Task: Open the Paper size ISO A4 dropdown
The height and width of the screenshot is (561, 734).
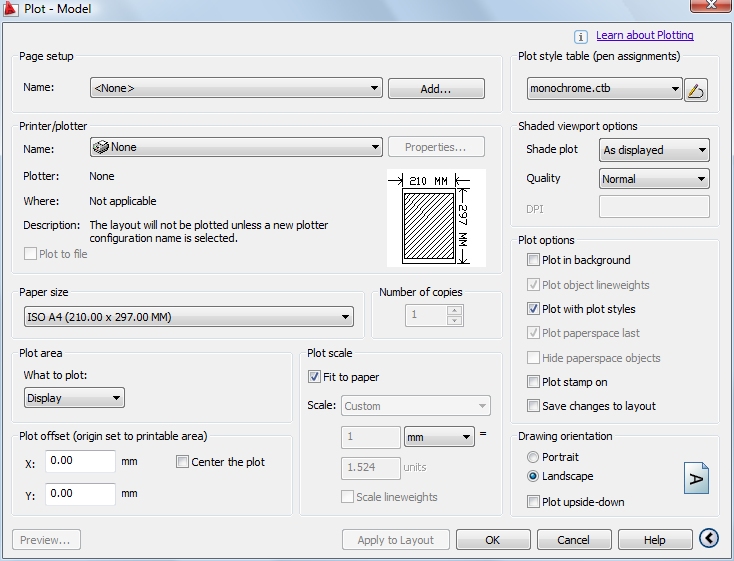Action: click(x=189, y=317)
